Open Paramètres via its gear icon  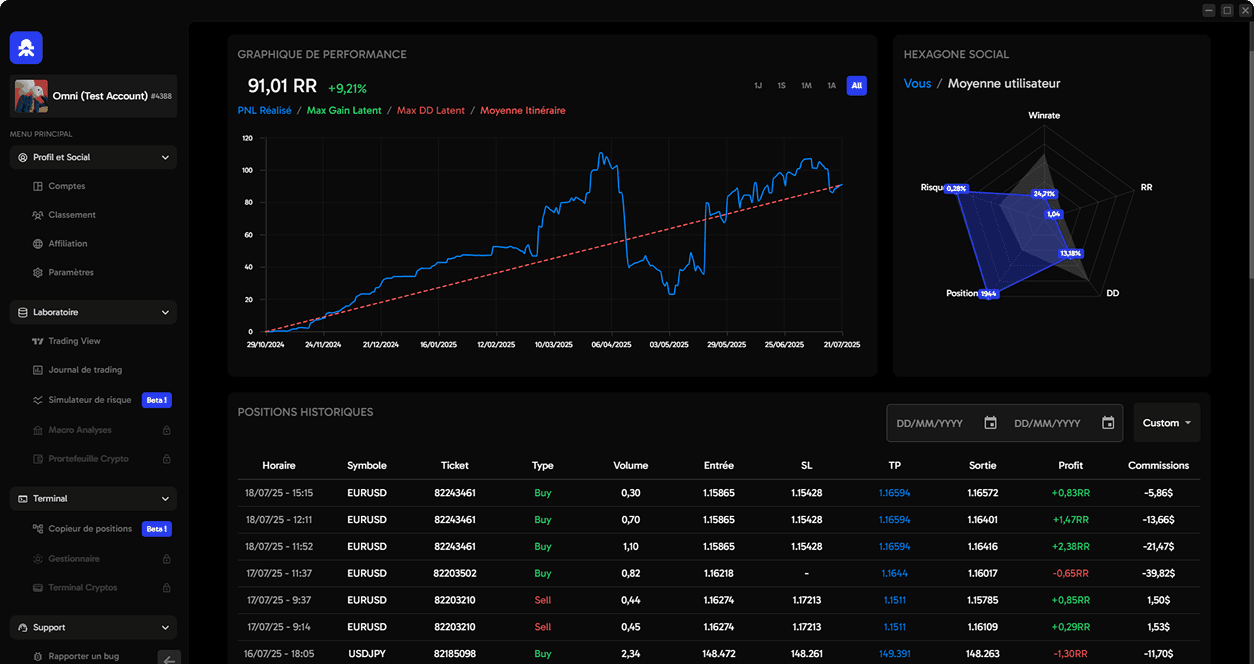coord(38,273)
